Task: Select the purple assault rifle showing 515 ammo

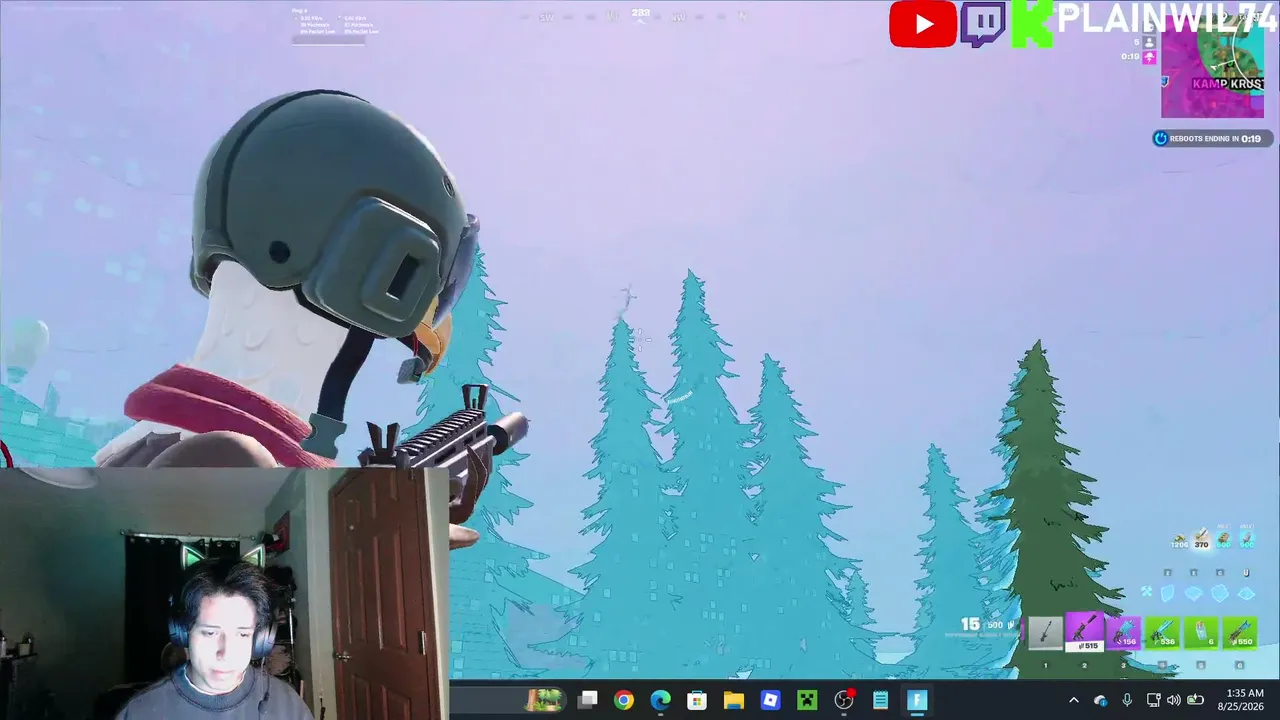Action: point(1084,632)
